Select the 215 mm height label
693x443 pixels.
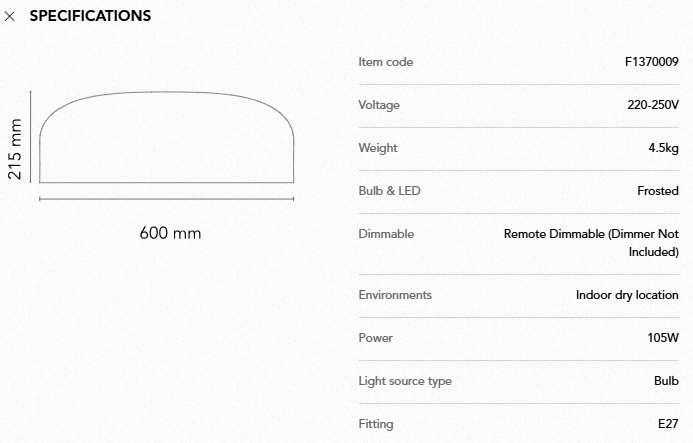pyautogui.click(x=15, y=149)
